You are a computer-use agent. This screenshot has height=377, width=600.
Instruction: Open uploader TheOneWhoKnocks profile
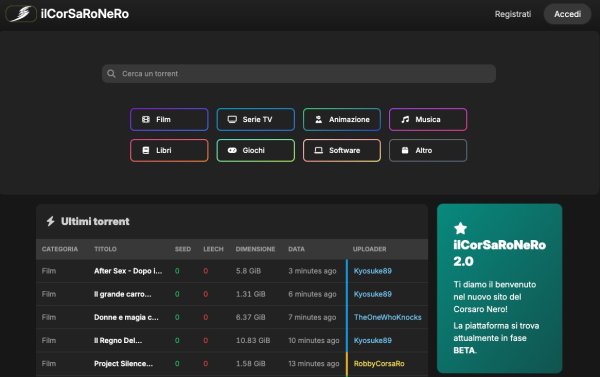tap(387, 317)
